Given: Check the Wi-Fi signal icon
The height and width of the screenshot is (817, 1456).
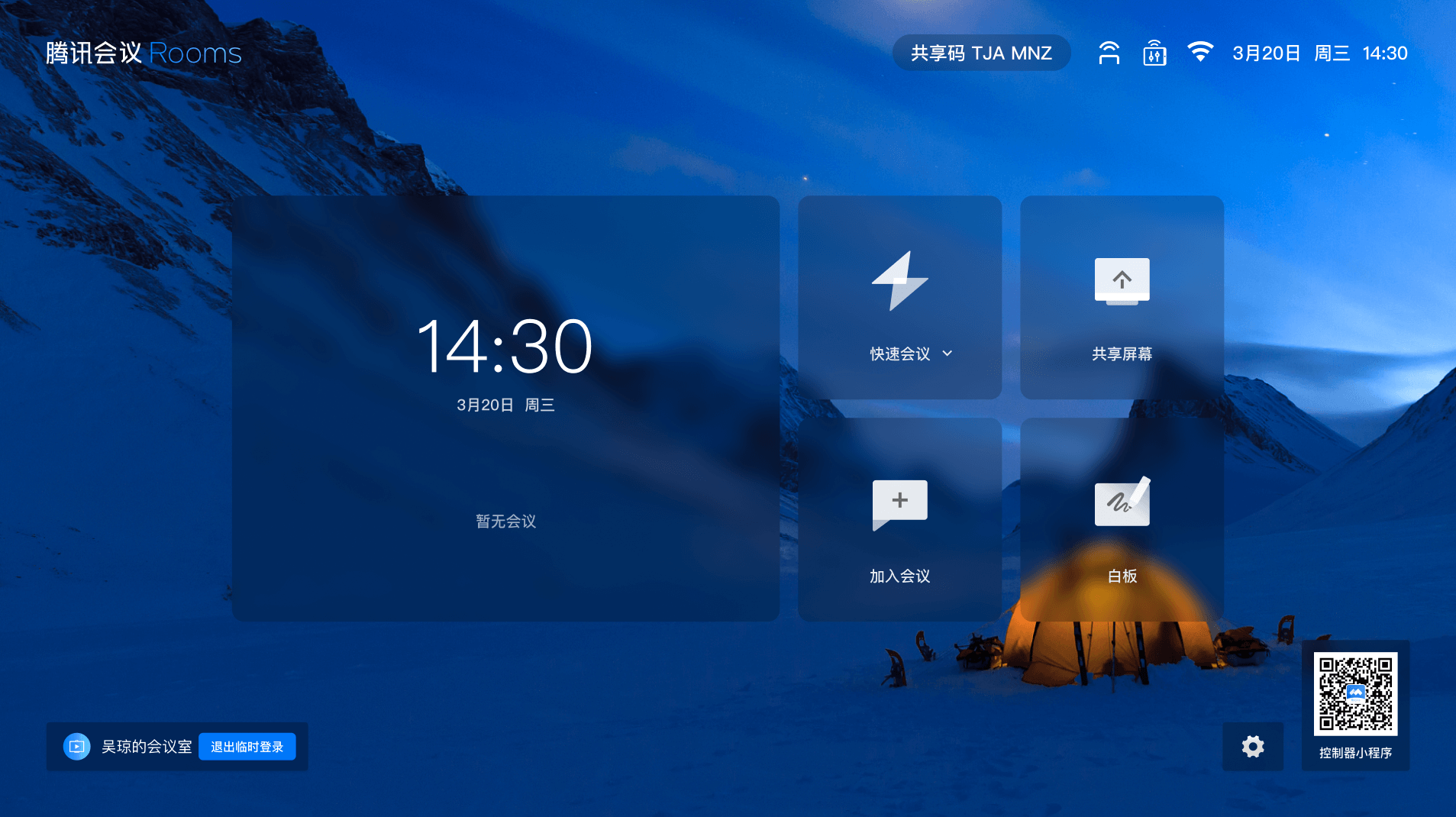Looking at the screenshot, I should pyautogui.click(x=1200, y=53).
